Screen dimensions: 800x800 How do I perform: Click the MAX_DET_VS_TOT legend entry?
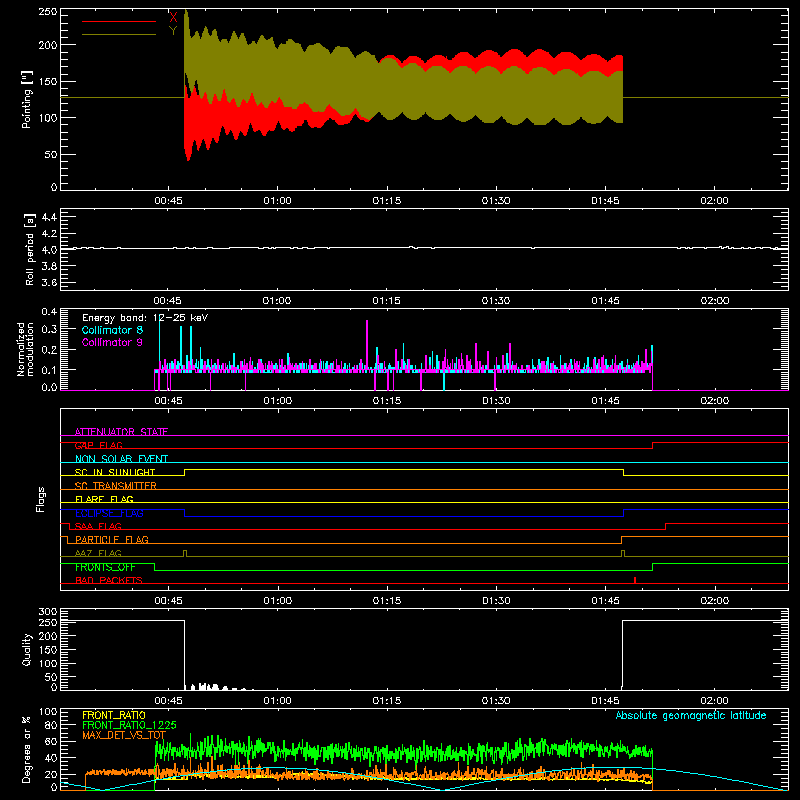point(124,735)
